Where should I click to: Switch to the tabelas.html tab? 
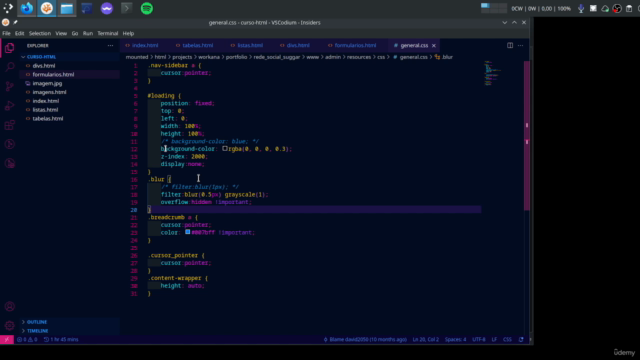(198, 45)
